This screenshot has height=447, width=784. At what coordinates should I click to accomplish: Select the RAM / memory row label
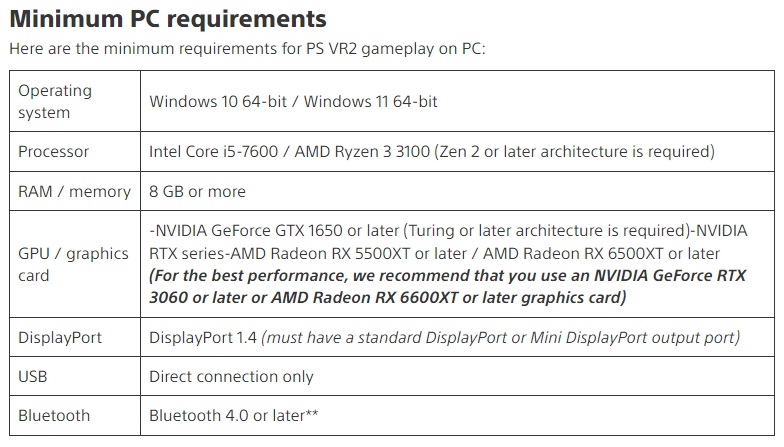[74, 192]
